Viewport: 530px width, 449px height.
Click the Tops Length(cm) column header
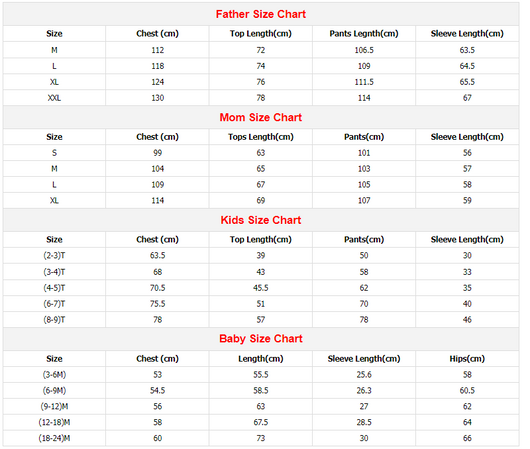tap(261, 137)
